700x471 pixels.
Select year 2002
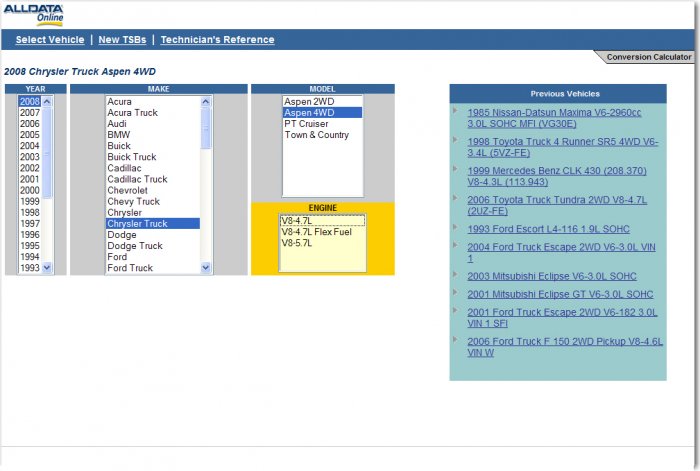[x=29, y=168]
